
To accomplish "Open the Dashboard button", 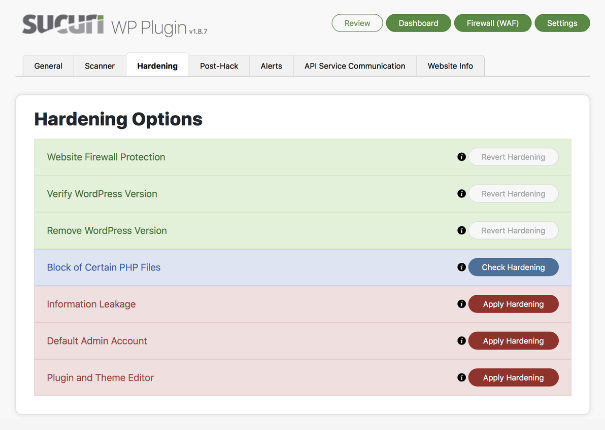I will [417, 23].
